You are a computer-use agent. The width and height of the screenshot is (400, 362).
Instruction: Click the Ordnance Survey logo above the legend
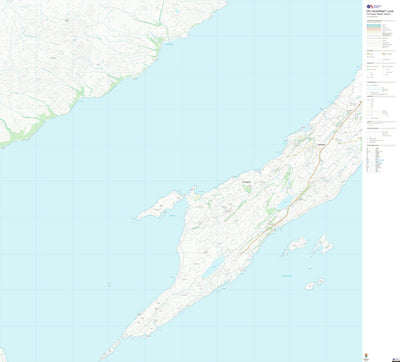click(374, 6)
